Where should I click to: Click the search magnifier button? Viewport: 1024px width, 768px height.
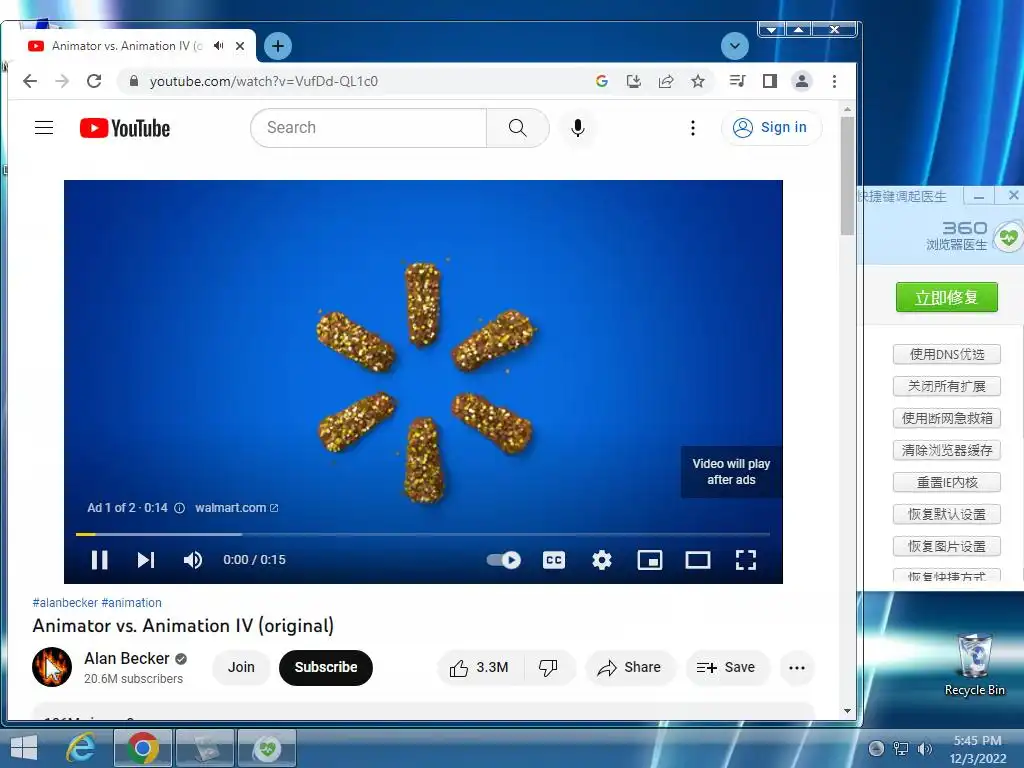pos(517,127)
